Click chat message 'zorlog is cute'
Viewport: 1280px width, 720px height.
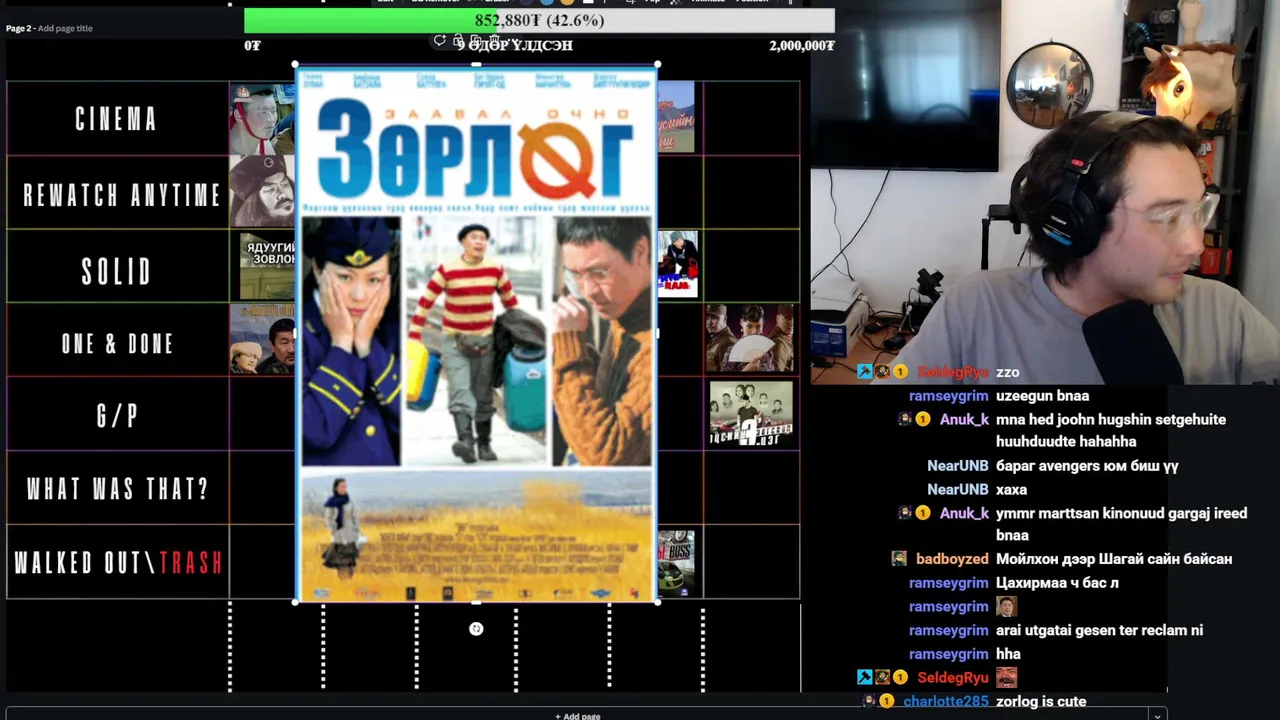[1041, 701]
